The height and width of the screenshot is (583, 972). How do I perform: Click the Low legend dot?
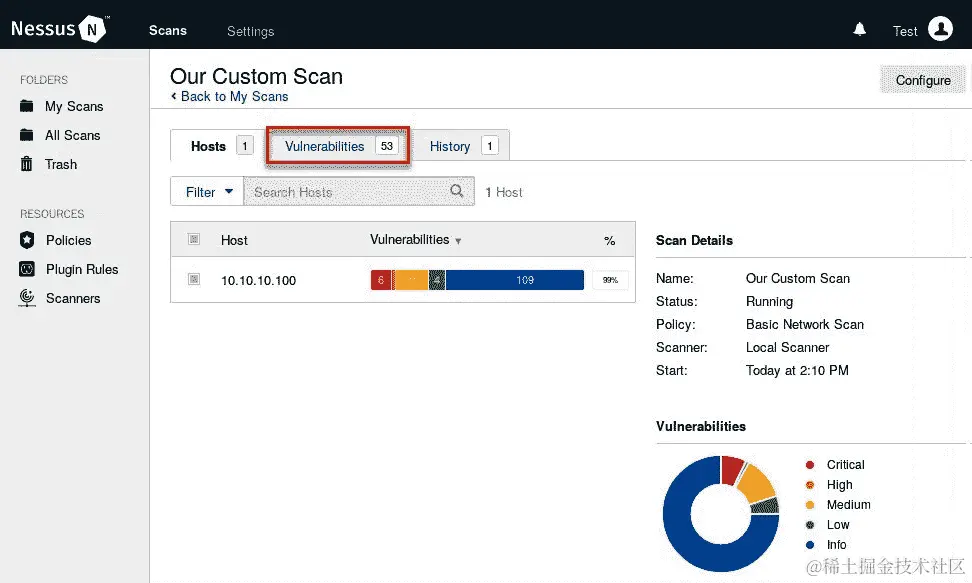pos(810,525)
